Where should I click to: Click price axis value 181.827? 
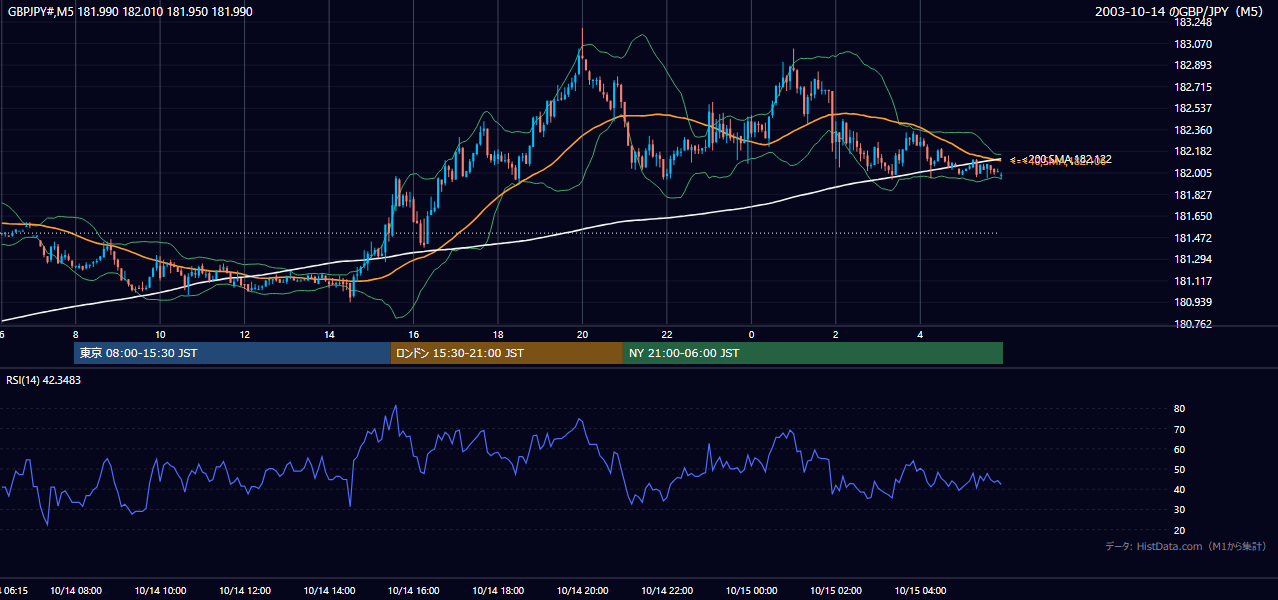pyautogui.click(x=1194, y=195)
